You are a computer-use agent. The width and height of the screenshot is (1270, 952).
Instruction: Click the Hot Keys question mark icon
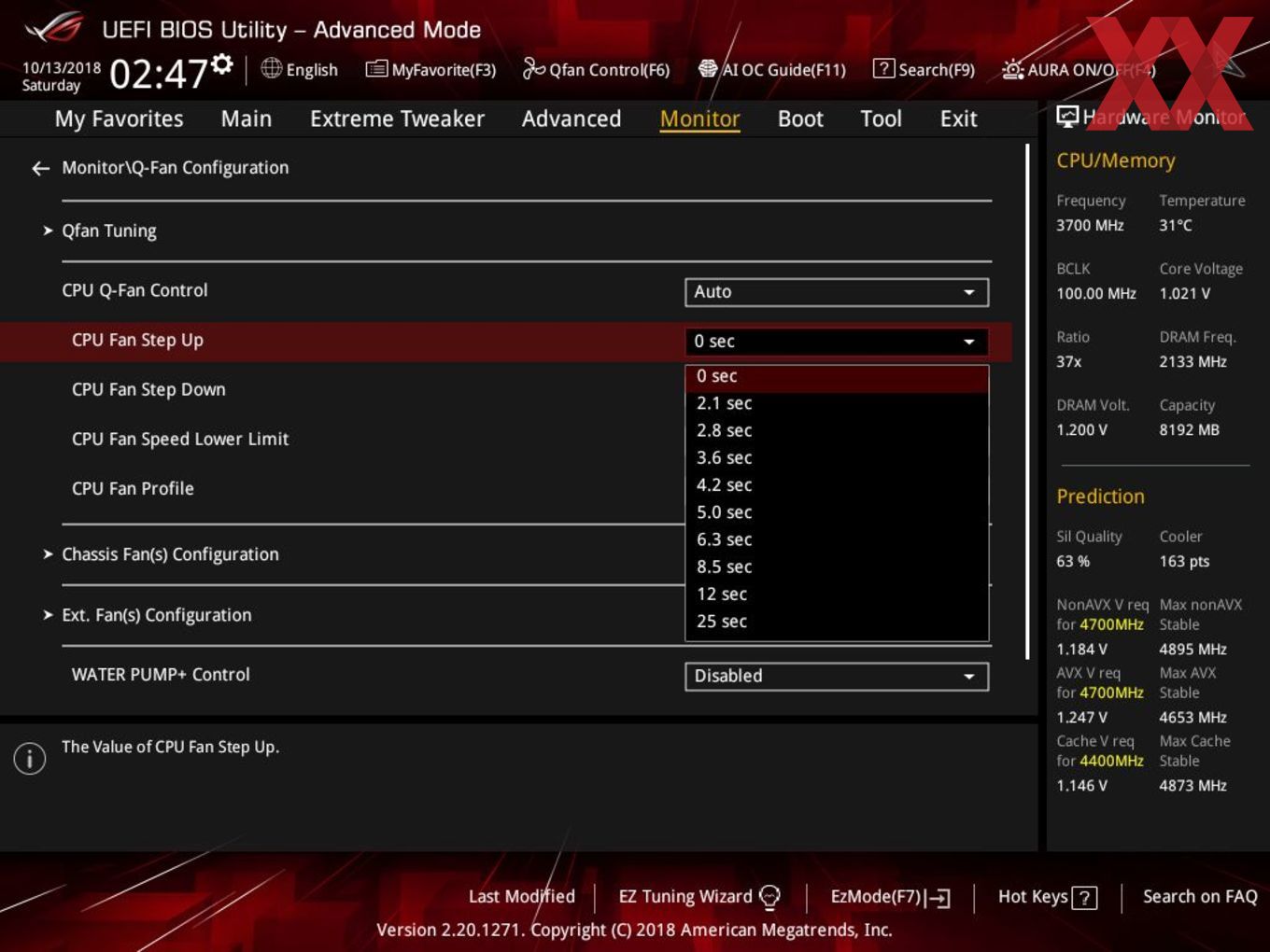tap(1084, 898)
